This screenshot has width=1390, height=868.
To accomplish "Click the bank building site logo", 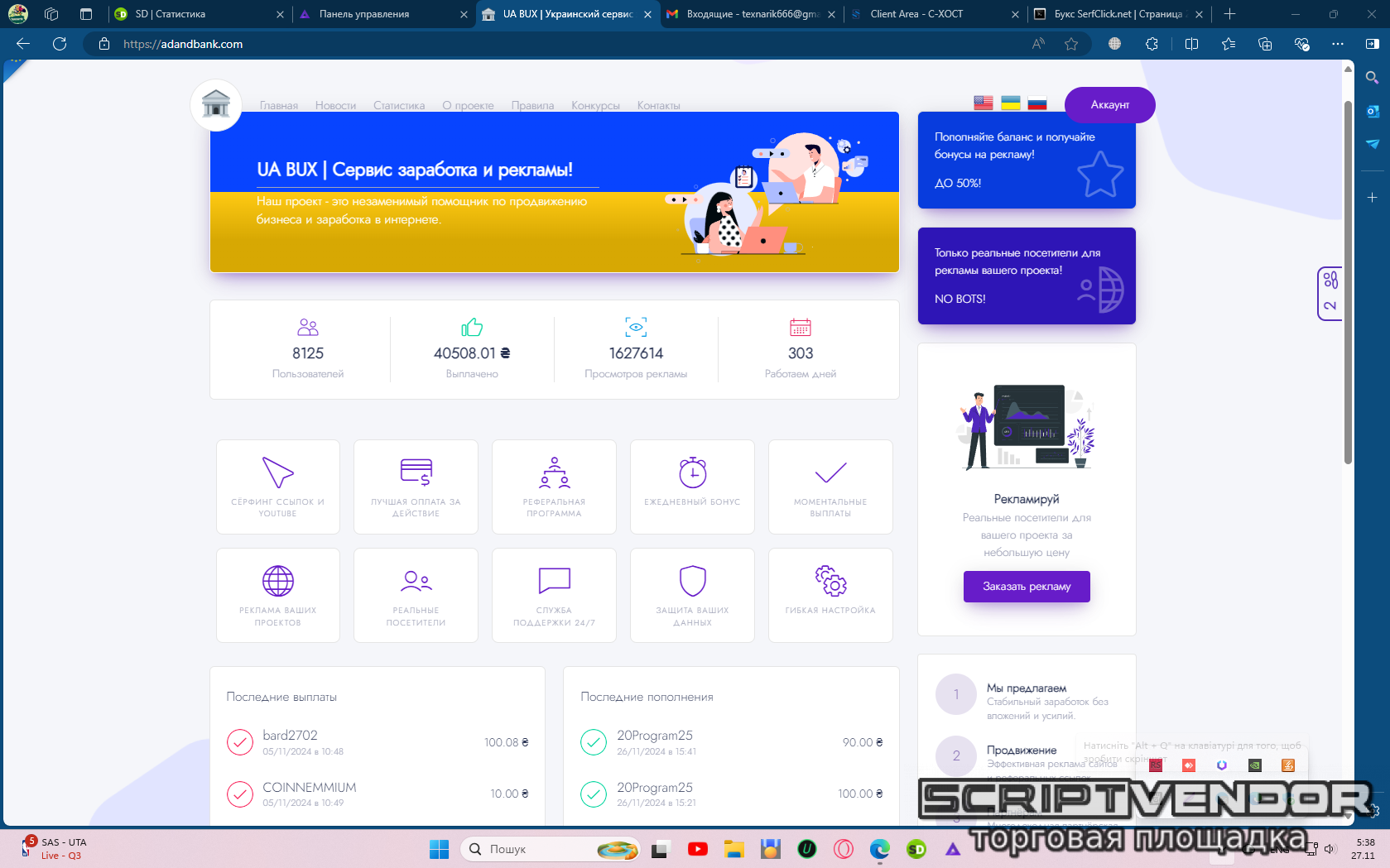I will 216,105.
